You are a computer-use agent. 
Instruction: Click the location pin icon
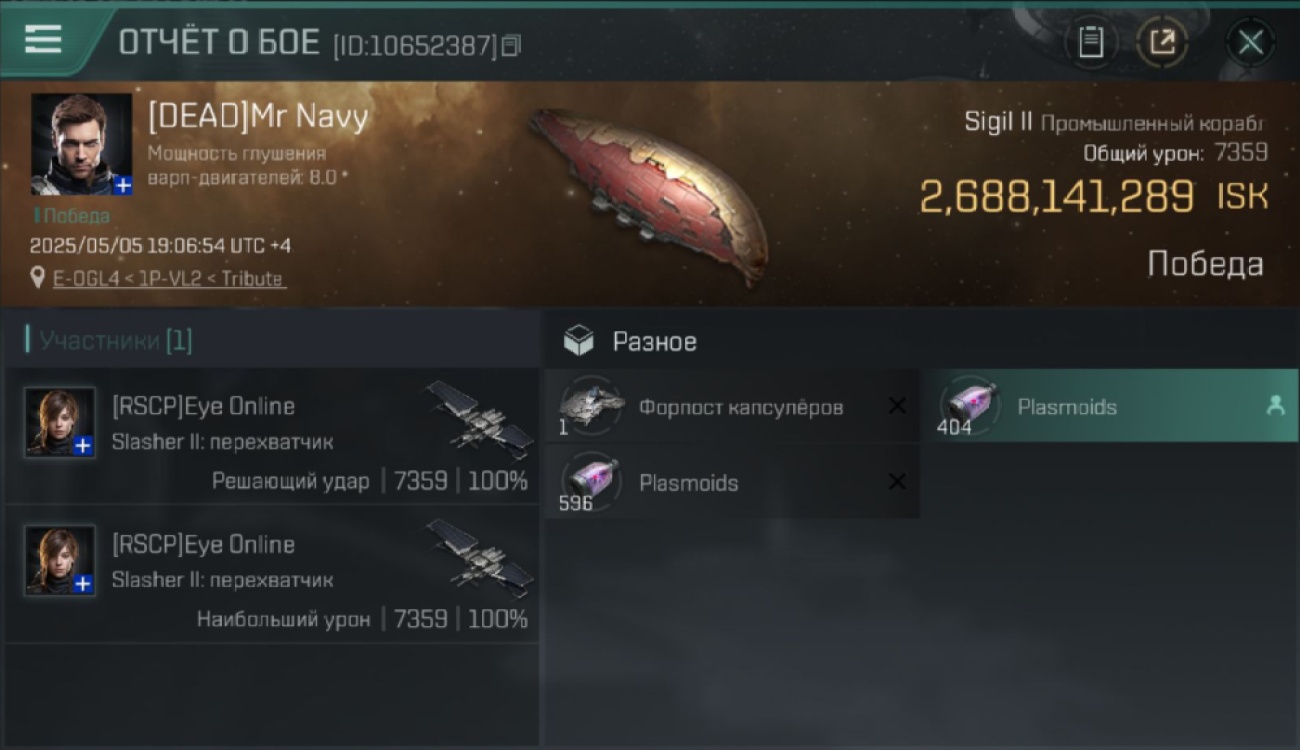[x=38, y=278]
